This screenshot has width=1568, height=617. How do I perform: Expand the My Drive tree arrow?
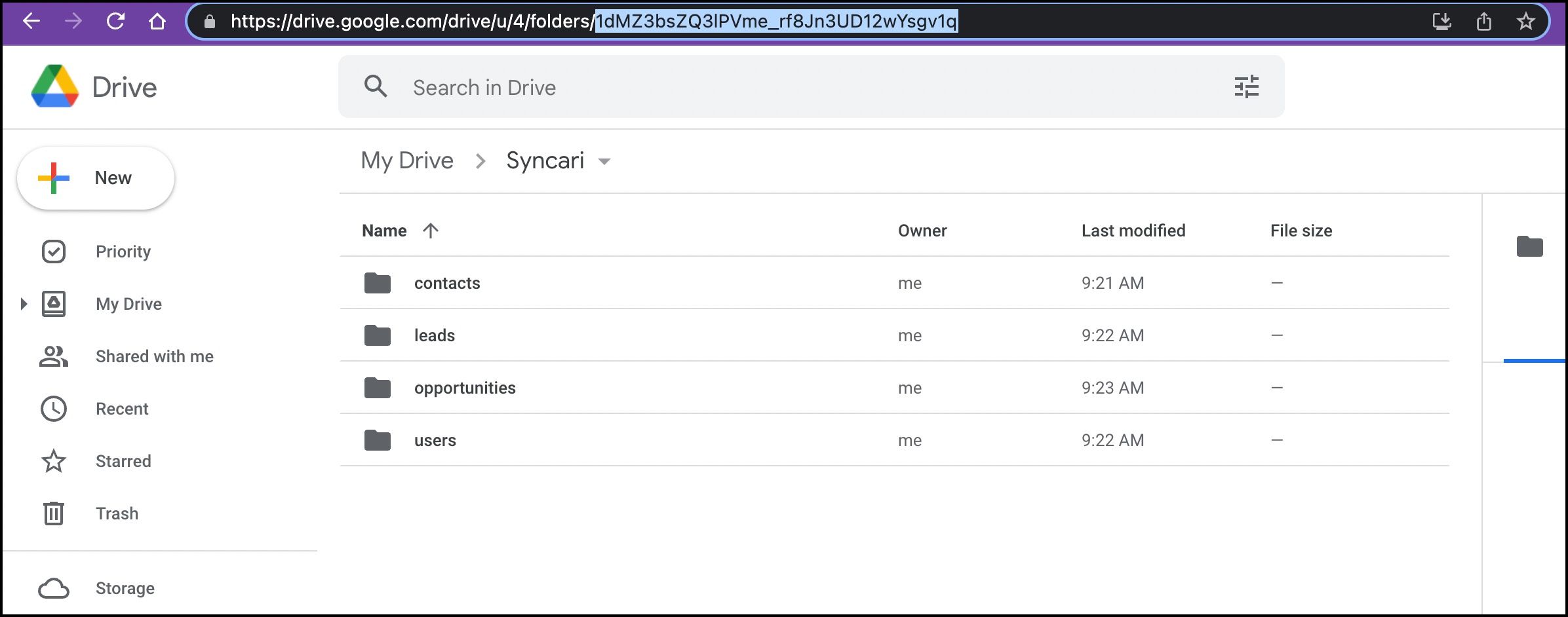tap(24, 303)
